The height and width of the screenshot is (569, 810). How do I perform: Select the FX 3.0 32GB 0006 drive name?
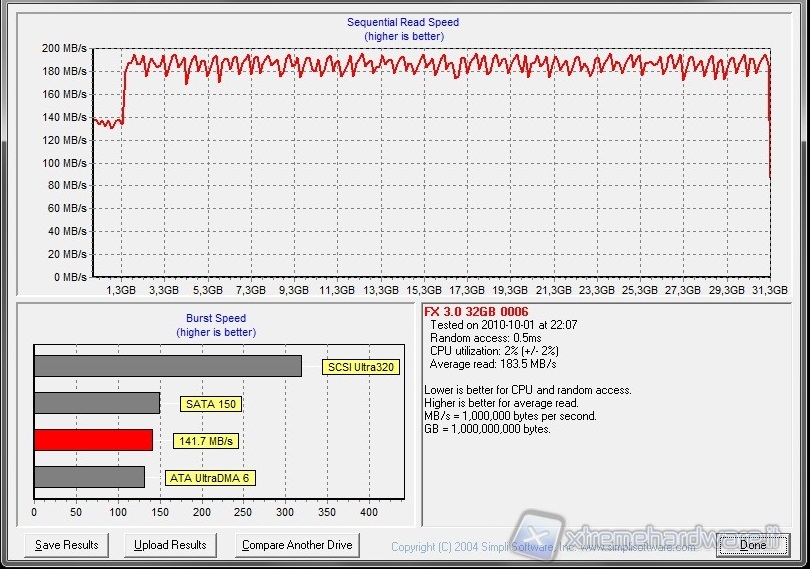(476, 312)
